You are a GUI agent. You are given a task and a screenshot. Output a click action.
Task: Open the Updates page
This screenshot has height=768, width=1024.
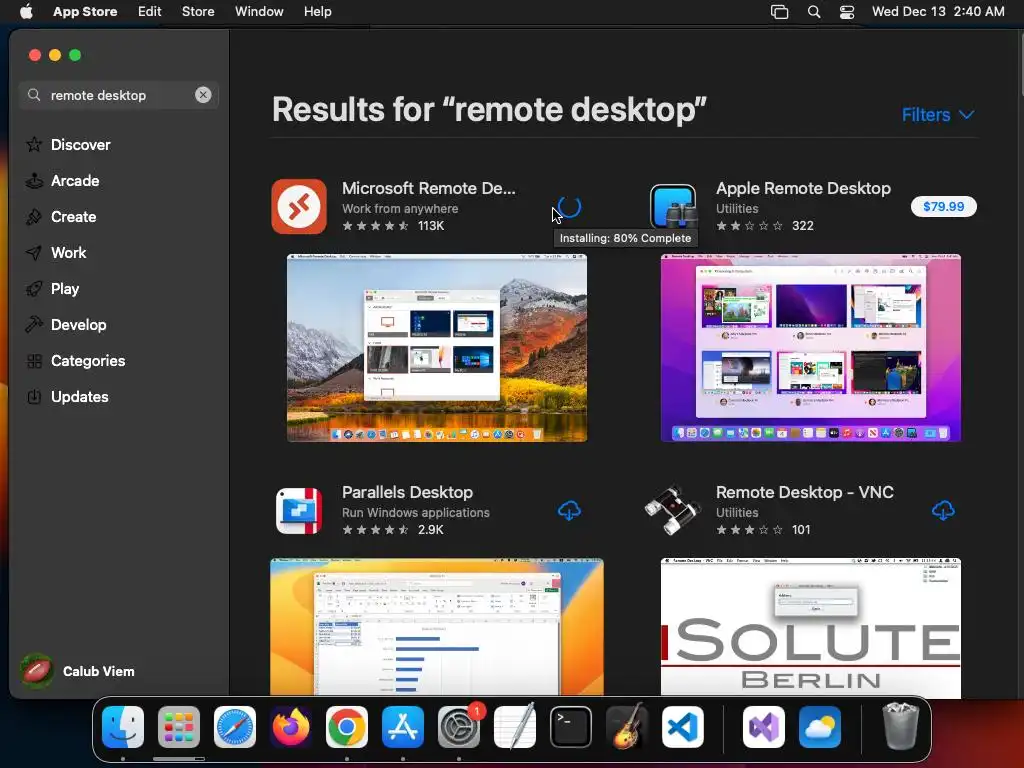point(79,396)
